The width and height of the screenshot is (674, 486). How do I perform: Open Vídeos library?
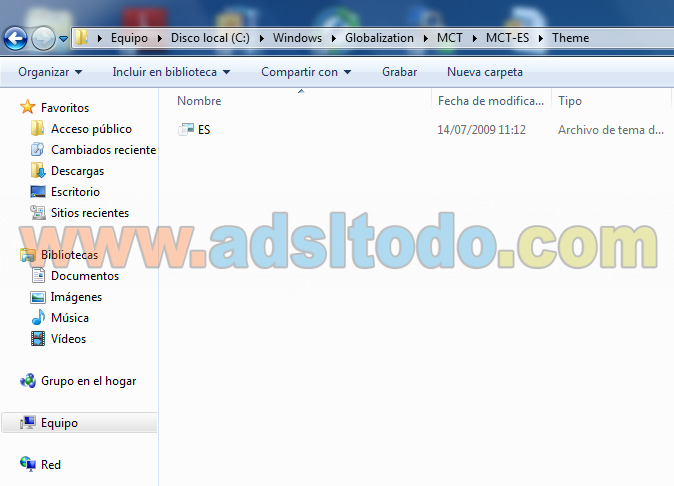coord(68,339)
